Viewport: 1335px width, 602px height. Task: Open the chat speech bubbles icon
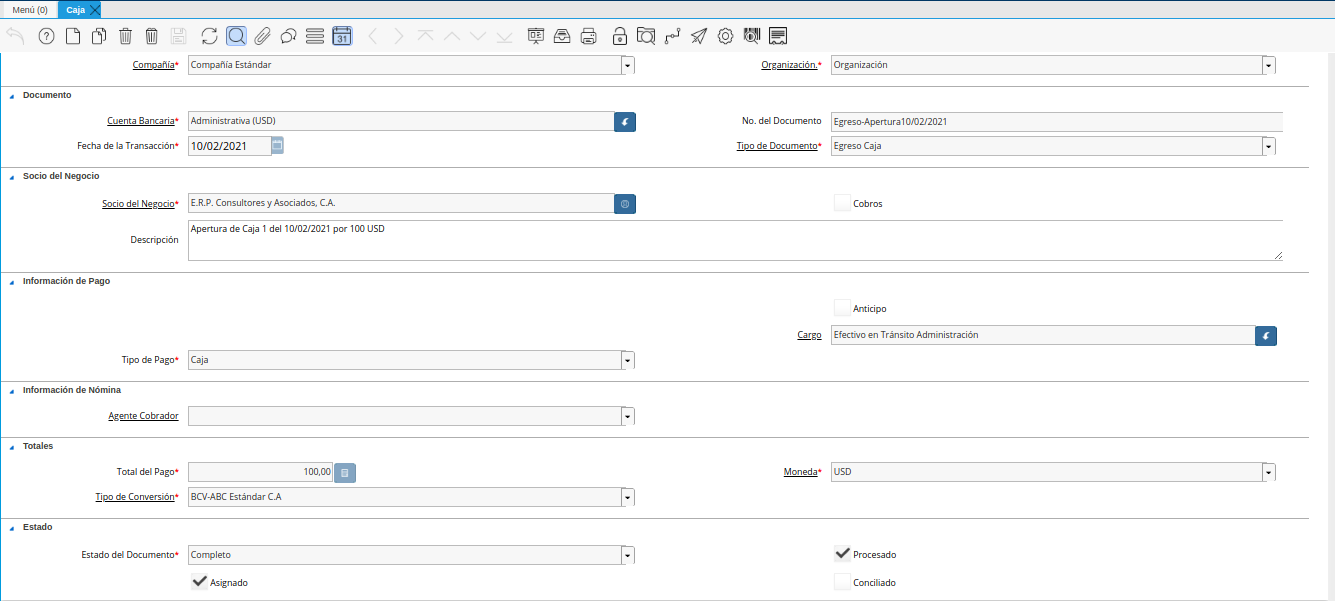point(288,36)
